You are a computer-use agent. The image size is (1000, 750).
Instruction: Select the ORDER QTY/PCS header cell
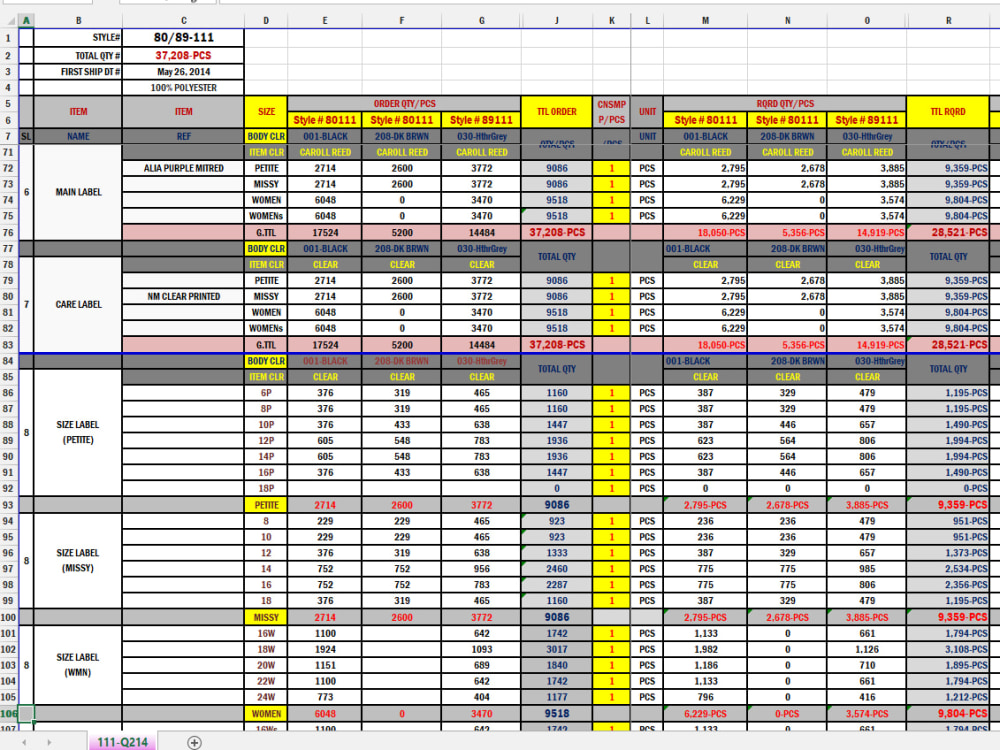[x=404, y=103]
